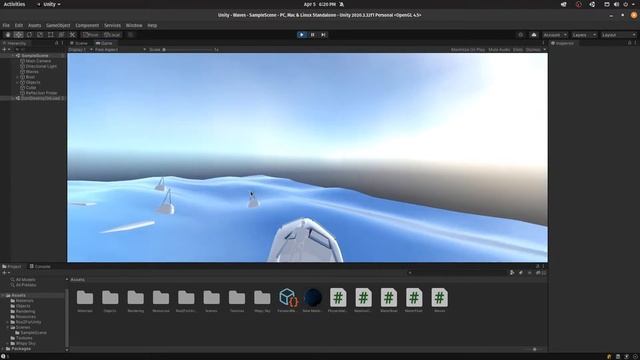This screenshot has height=360, width=640.
Task: Open the Display 1 dropdown
Action: 81,50
